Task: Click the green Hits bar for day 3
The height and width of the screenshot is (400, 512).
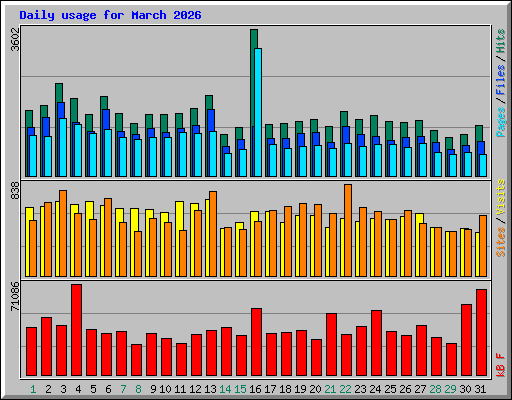Action: click(59, 93)
